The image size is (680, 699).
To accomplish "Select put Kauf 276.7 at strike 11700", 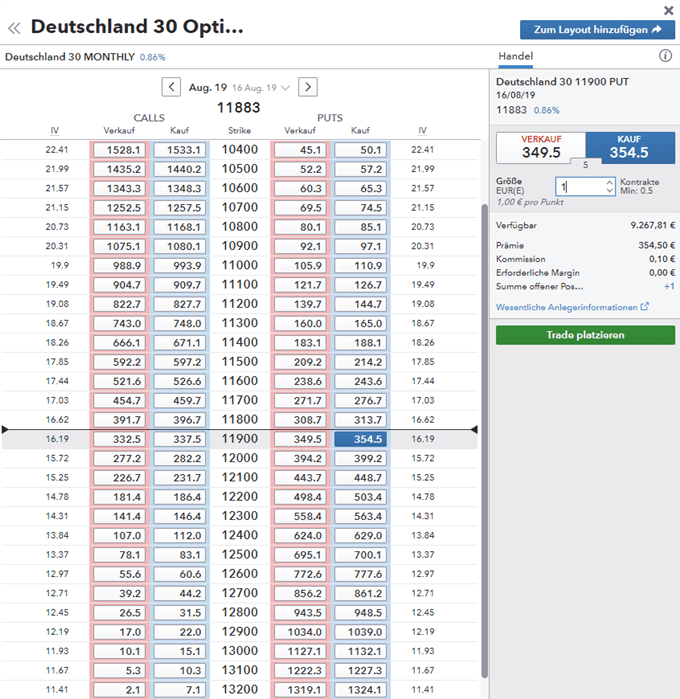I will pyautogui.click(x=361, y=400).
